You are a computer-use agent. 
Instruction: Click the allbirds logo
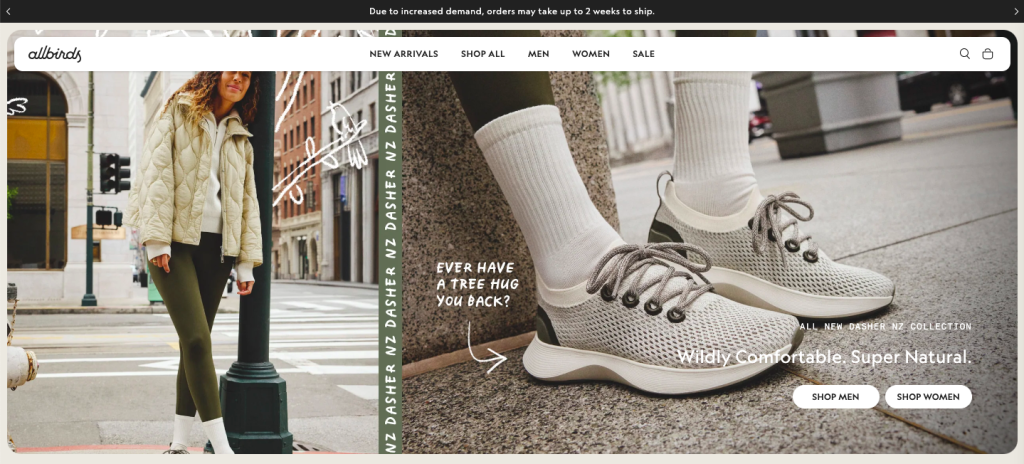tap(55, 54)
